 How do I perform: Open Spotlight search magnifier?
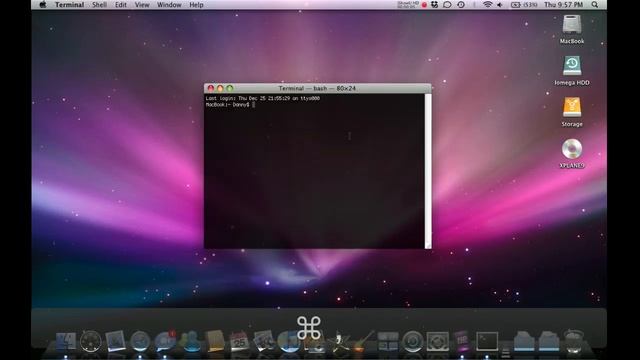[x=595, y=5]
